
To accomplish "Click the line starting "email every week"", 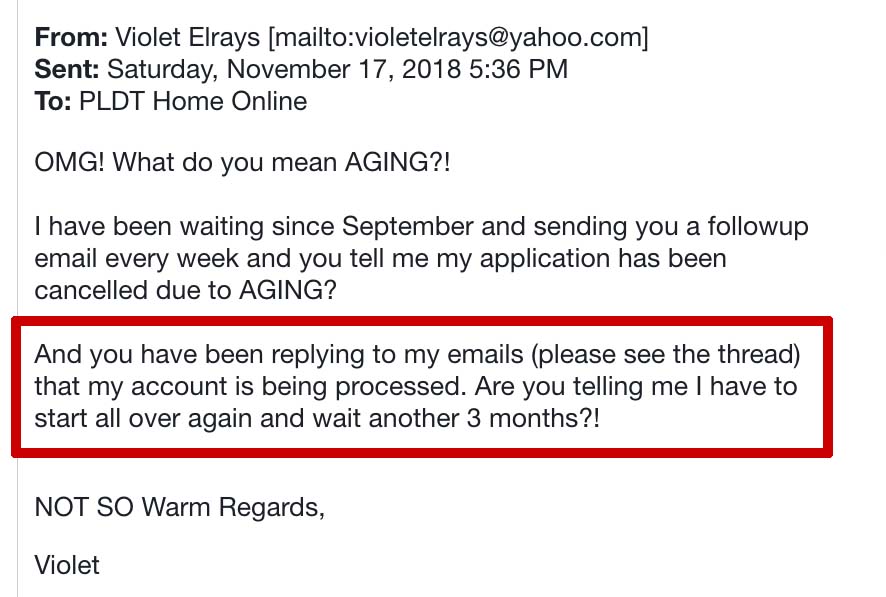I will [380, 258].
